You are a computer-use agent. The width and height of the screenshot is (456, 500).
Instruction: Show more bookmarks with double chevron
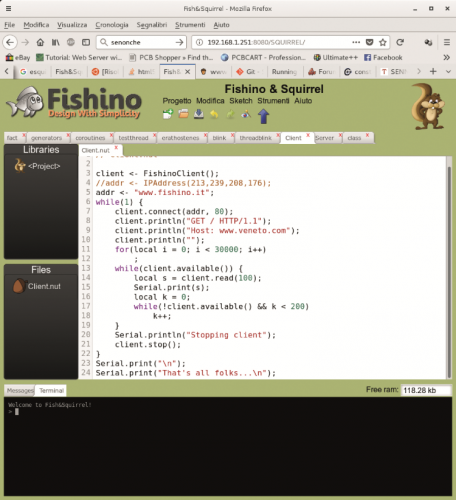(x=447, y=58)
